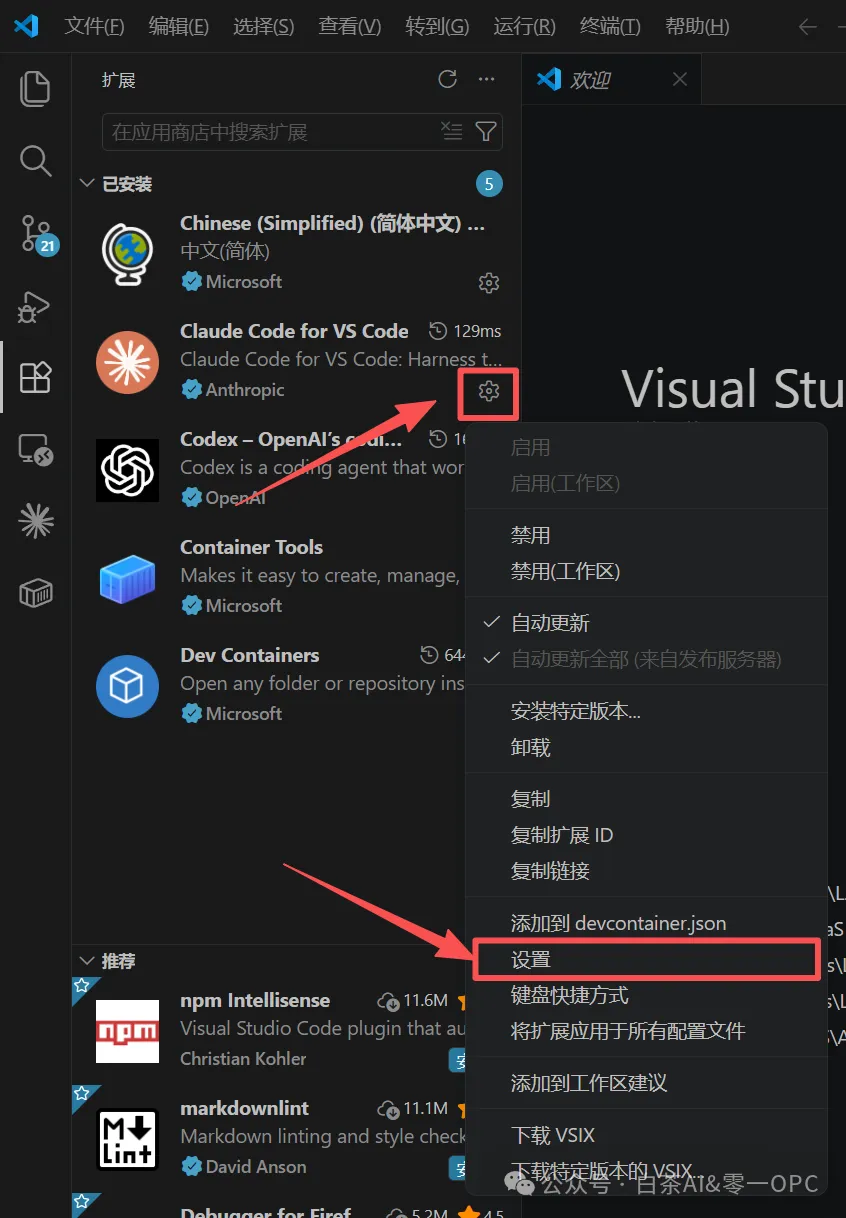Open the 转到(G) menu
The width and height of the screenshot is (846, 1218).
coord(438,27)
